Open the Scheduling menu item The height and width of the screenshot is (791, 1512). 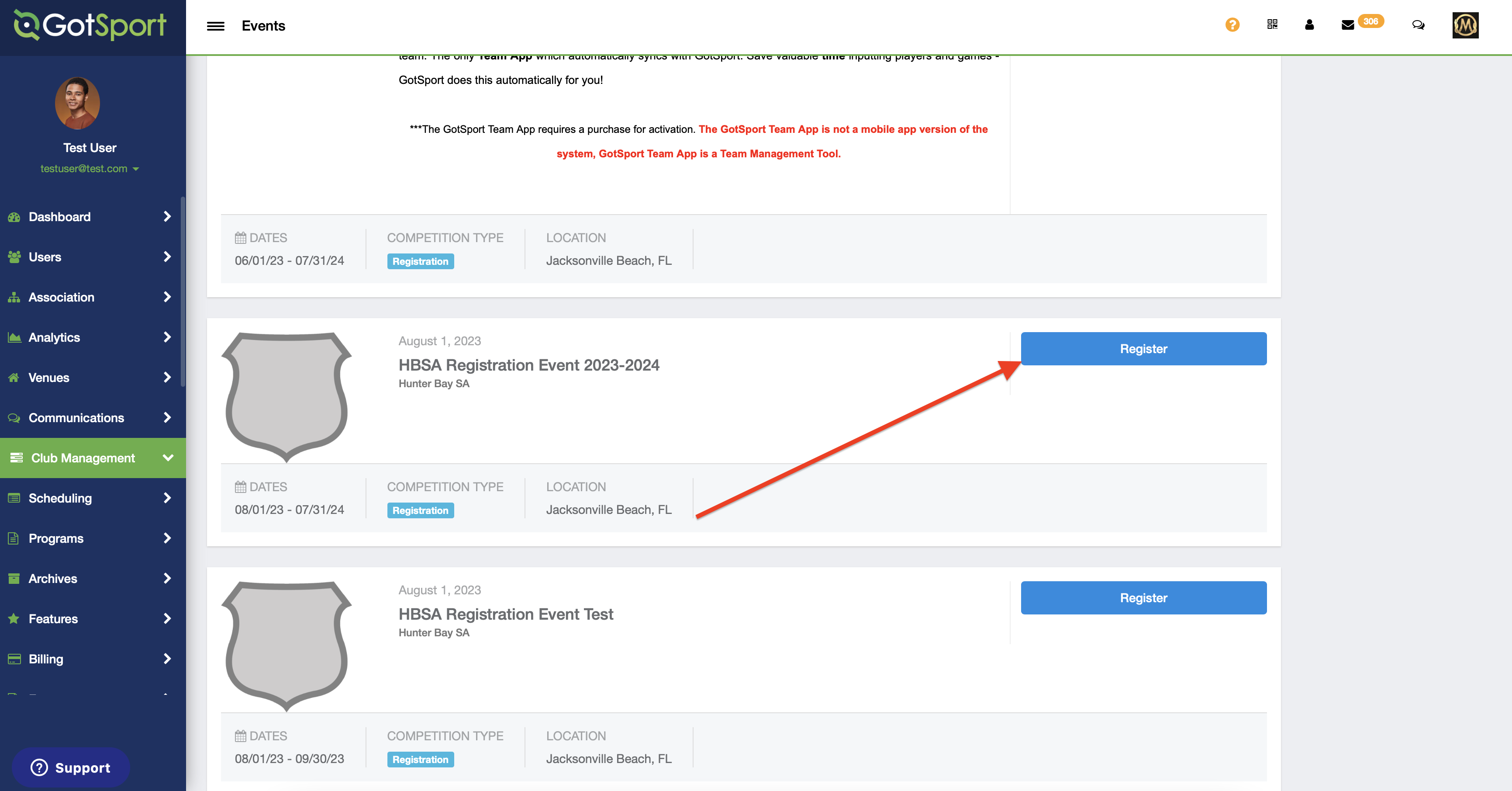pyautogui.click(x=93, y=498)
